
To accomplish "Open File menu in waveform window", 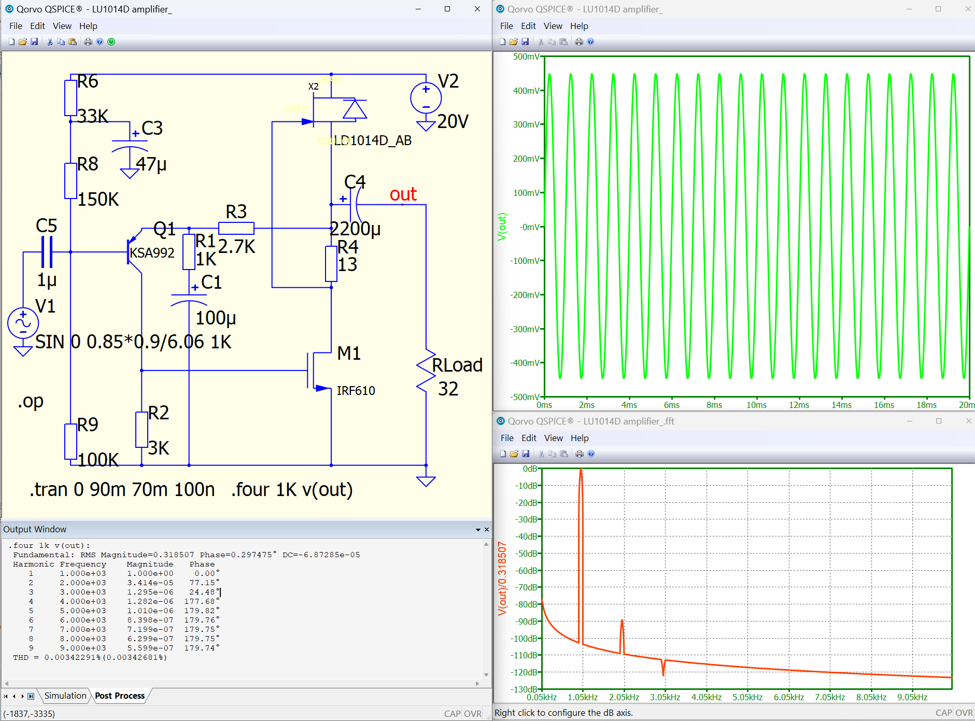I will point(507,26).
